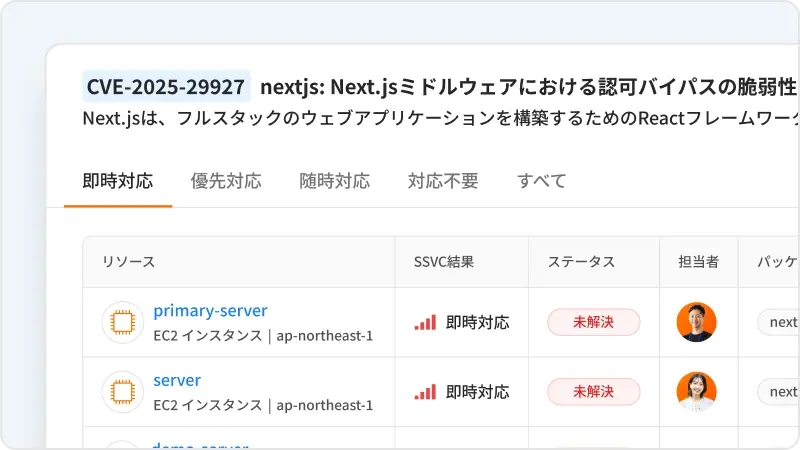Viewport: 800px width, 450px height.
Task: Click the EC2 chip icon for primary-server
Action: tap(122, 322)
